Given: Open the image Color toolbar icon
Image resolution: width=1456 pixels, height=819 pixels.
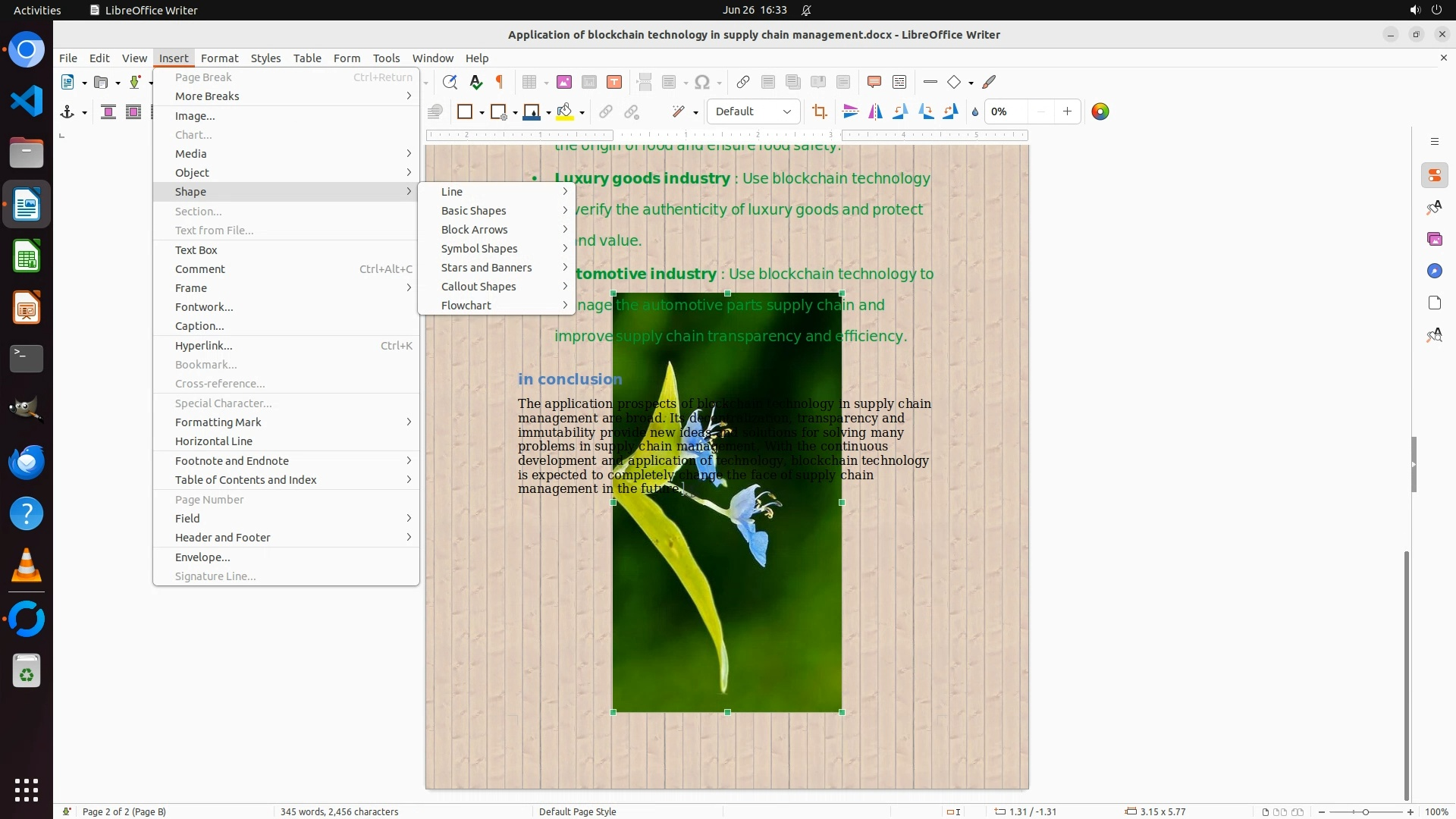Looking at the screenshot, I should (x=1100, y=111).
